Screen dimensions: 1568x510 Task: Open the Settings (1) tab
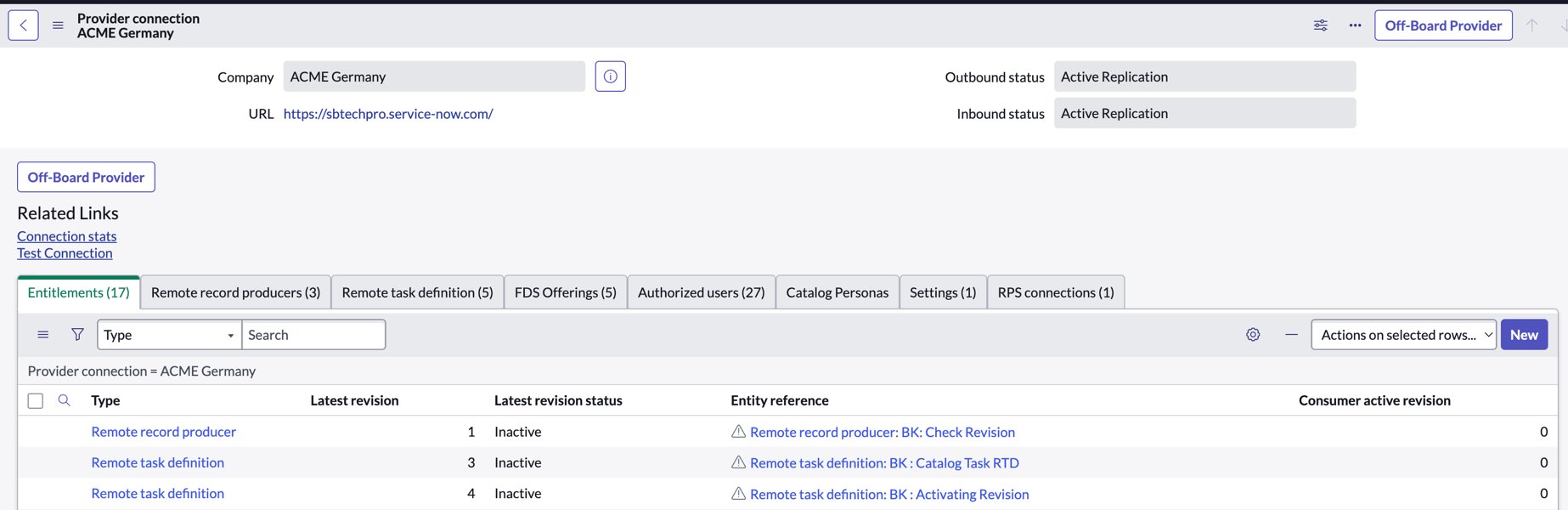943,292
